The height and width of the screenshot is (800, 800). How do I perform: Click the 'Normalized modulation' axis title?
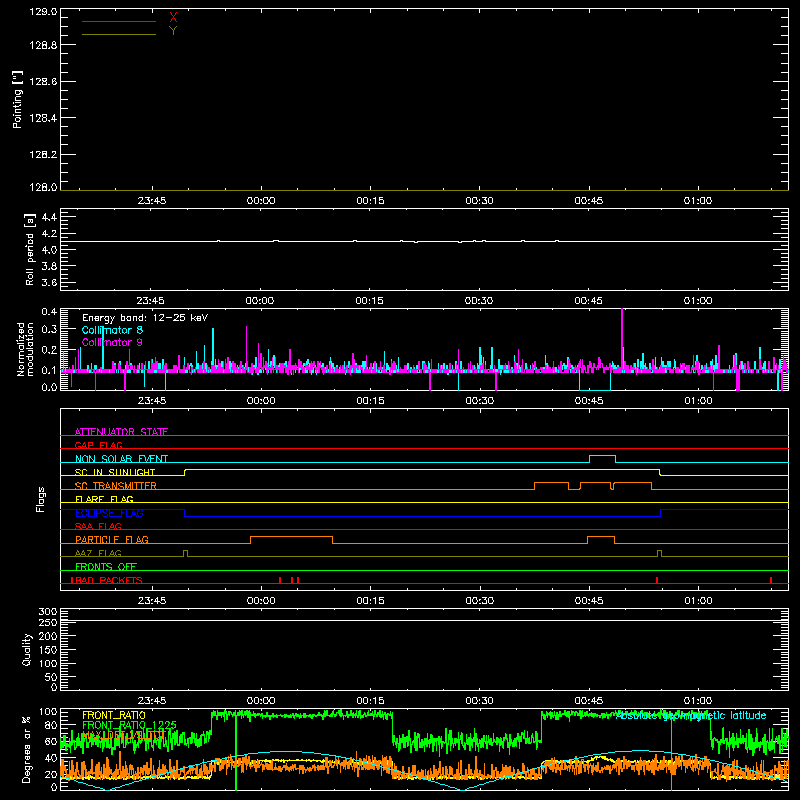pos(25,349)
